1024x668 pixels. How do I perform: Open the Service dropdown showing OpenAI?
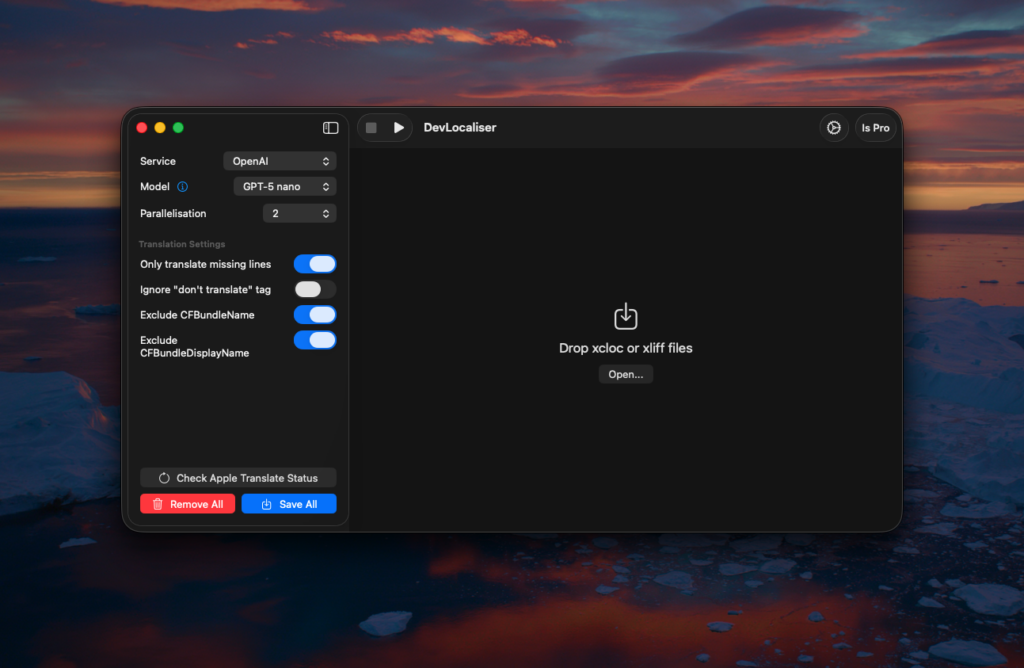coord(280,161)
